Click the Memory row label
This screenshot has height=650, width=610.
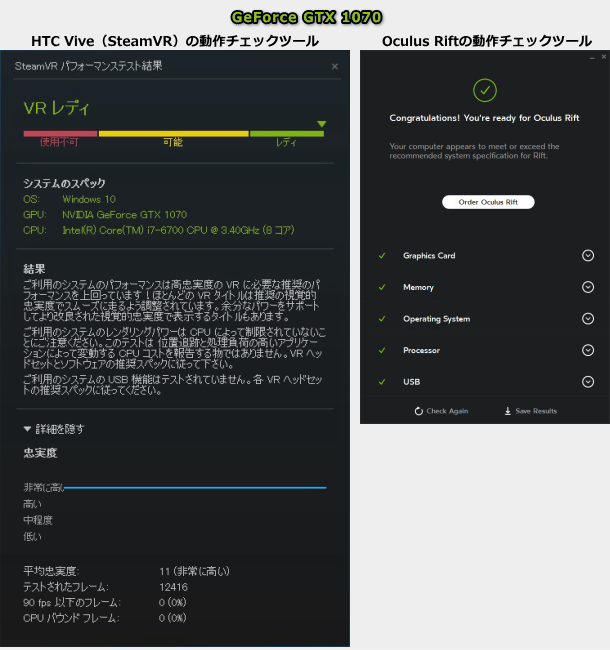418,287
